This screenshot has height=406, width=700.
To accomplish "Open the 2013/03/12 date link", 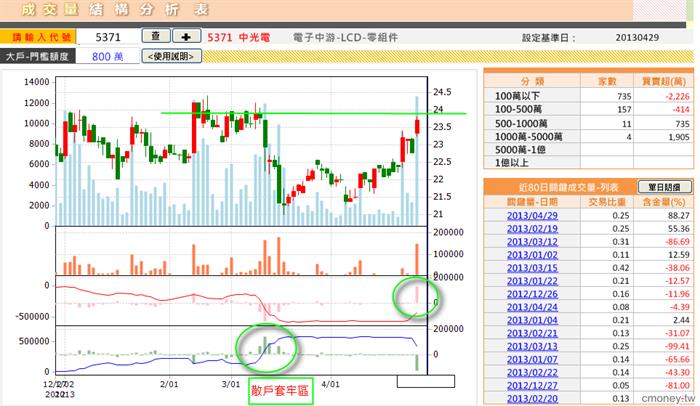I will pos(532,242).
